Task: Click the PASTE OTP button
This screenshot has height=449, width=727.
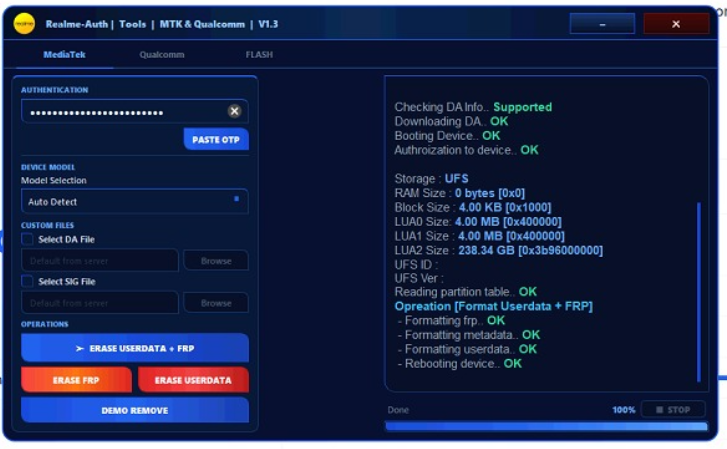Action: tap(216, 139)
